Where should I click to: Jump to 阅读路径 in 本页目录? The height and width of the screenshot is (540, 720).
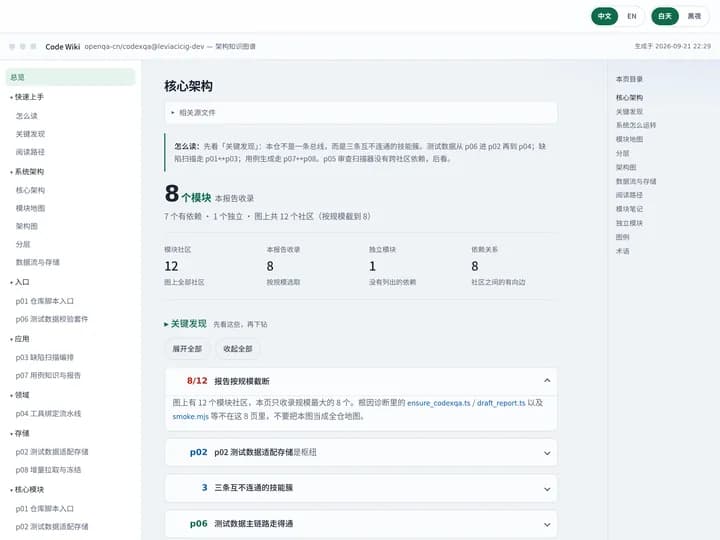coord(629,195)
